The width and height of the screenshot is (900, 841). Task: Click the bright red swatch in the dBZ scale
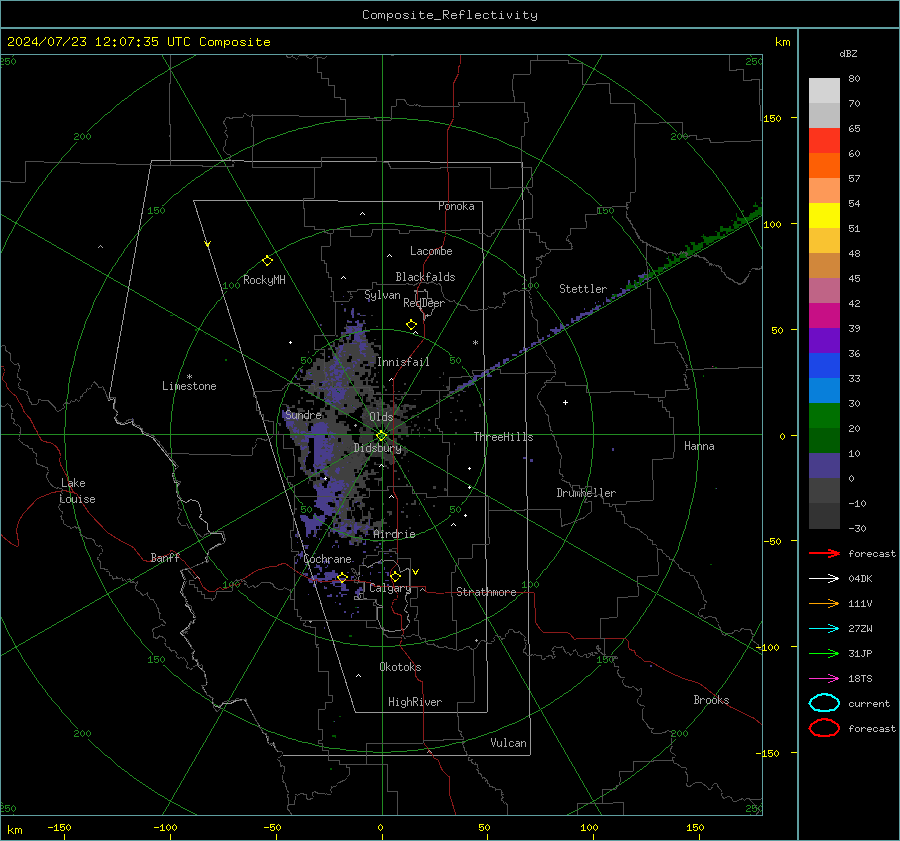(x=824, y=141)
